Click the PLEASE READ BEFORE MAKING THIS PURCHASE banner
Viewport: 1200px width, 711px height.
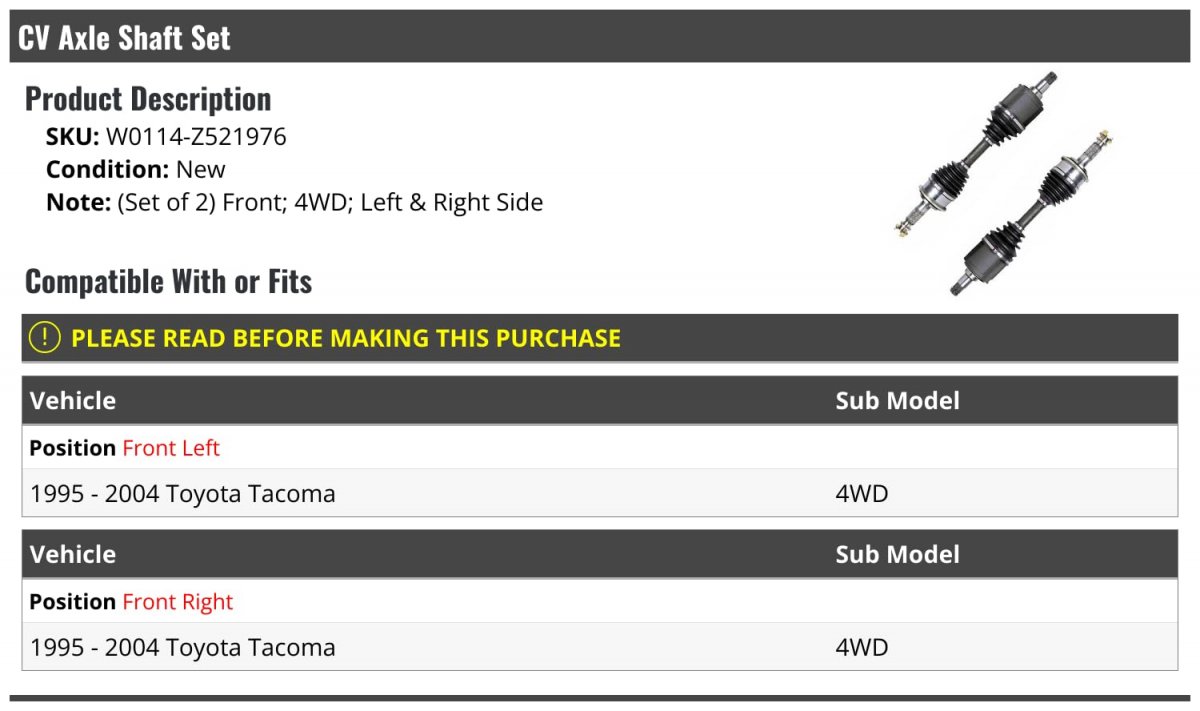(x=600, y=338)
